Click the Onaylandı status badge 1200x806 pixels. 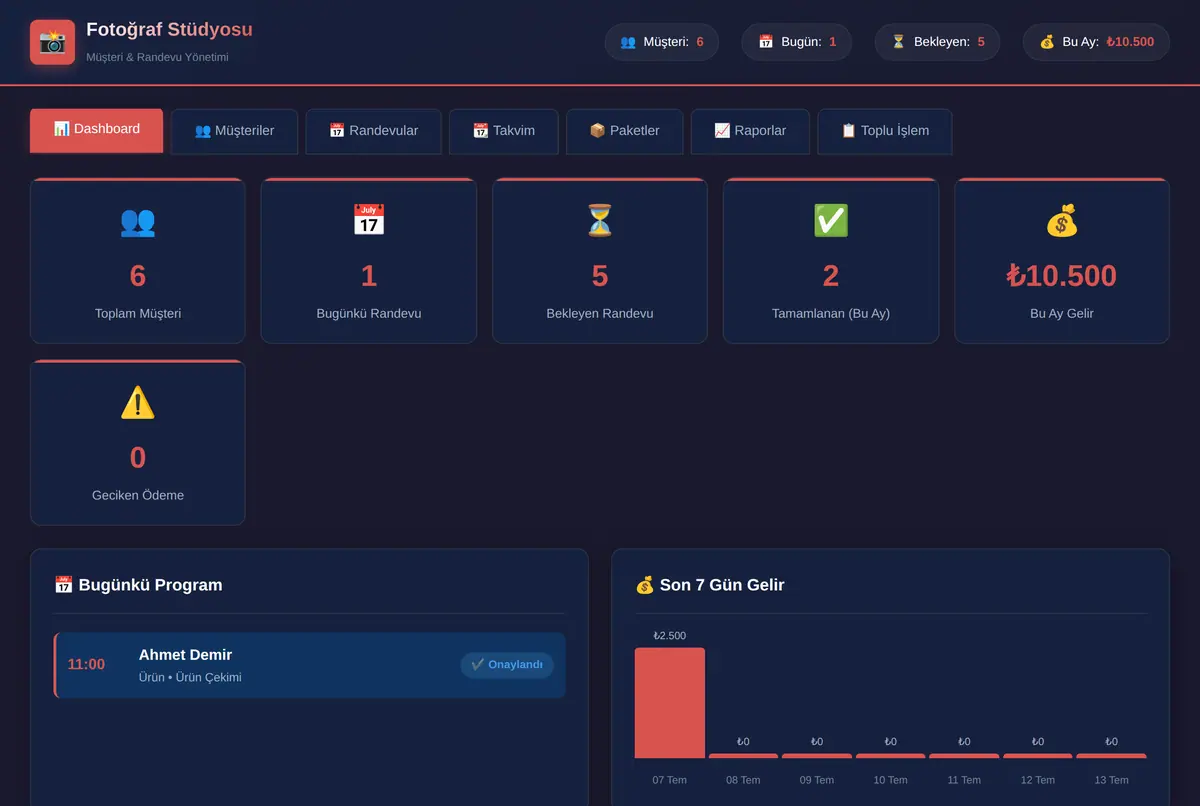[x=507, y=665]
